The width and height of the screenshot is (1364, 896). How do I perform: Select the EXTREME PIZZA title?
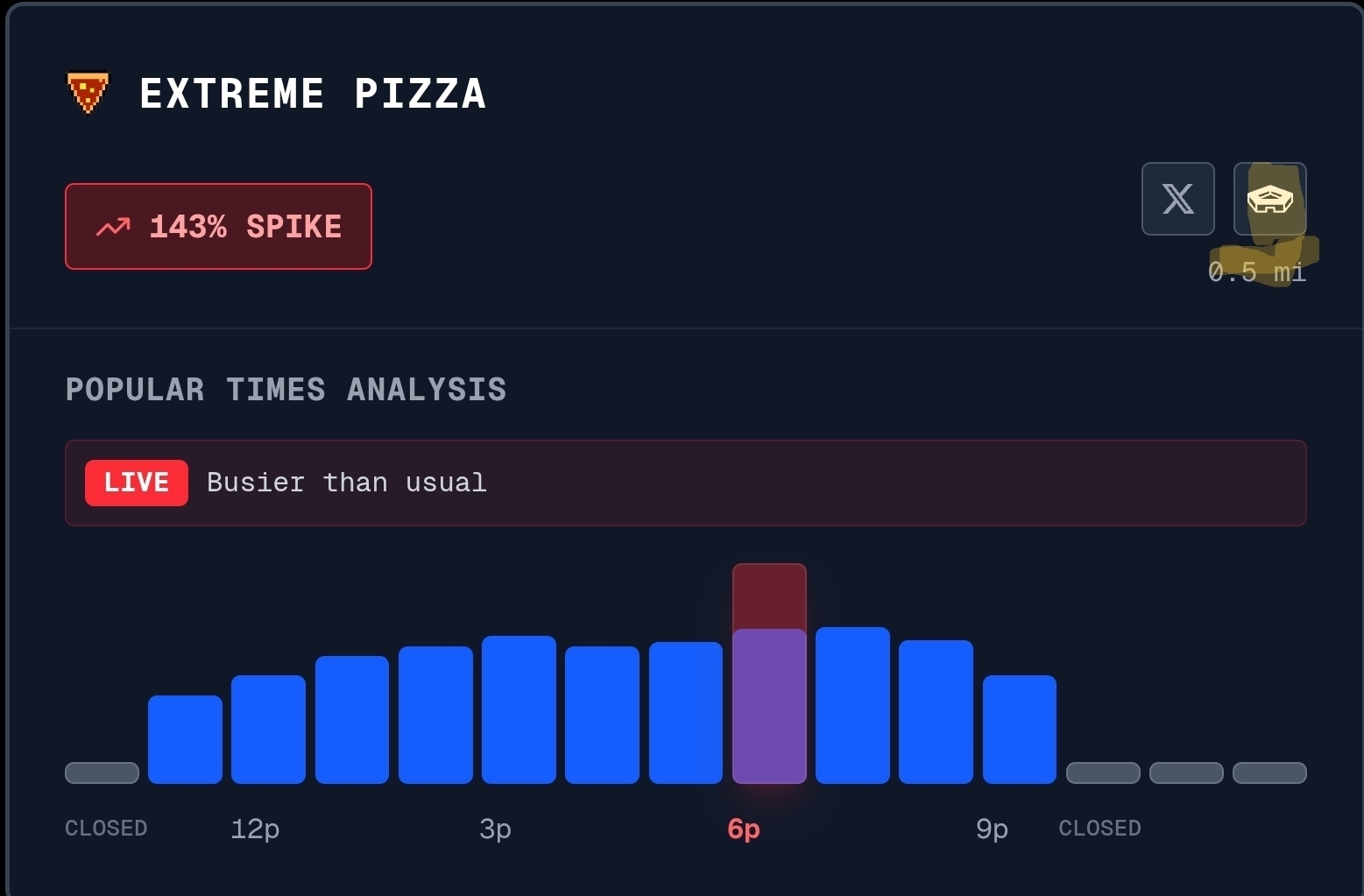coord(312,94)
